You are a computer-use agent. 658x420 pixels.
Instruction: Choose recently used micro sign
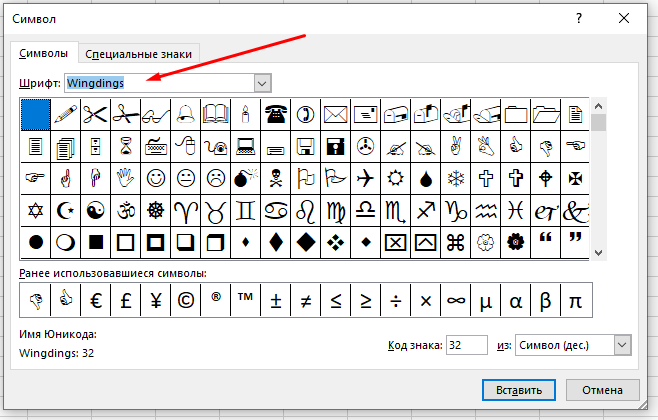[x=486, y=300]
